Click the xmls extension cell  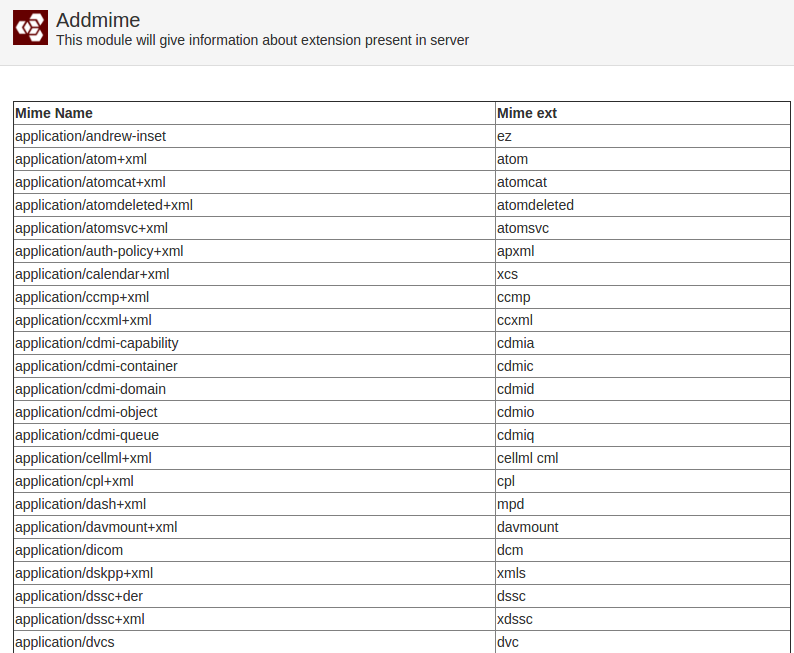[x=643, y=573]
